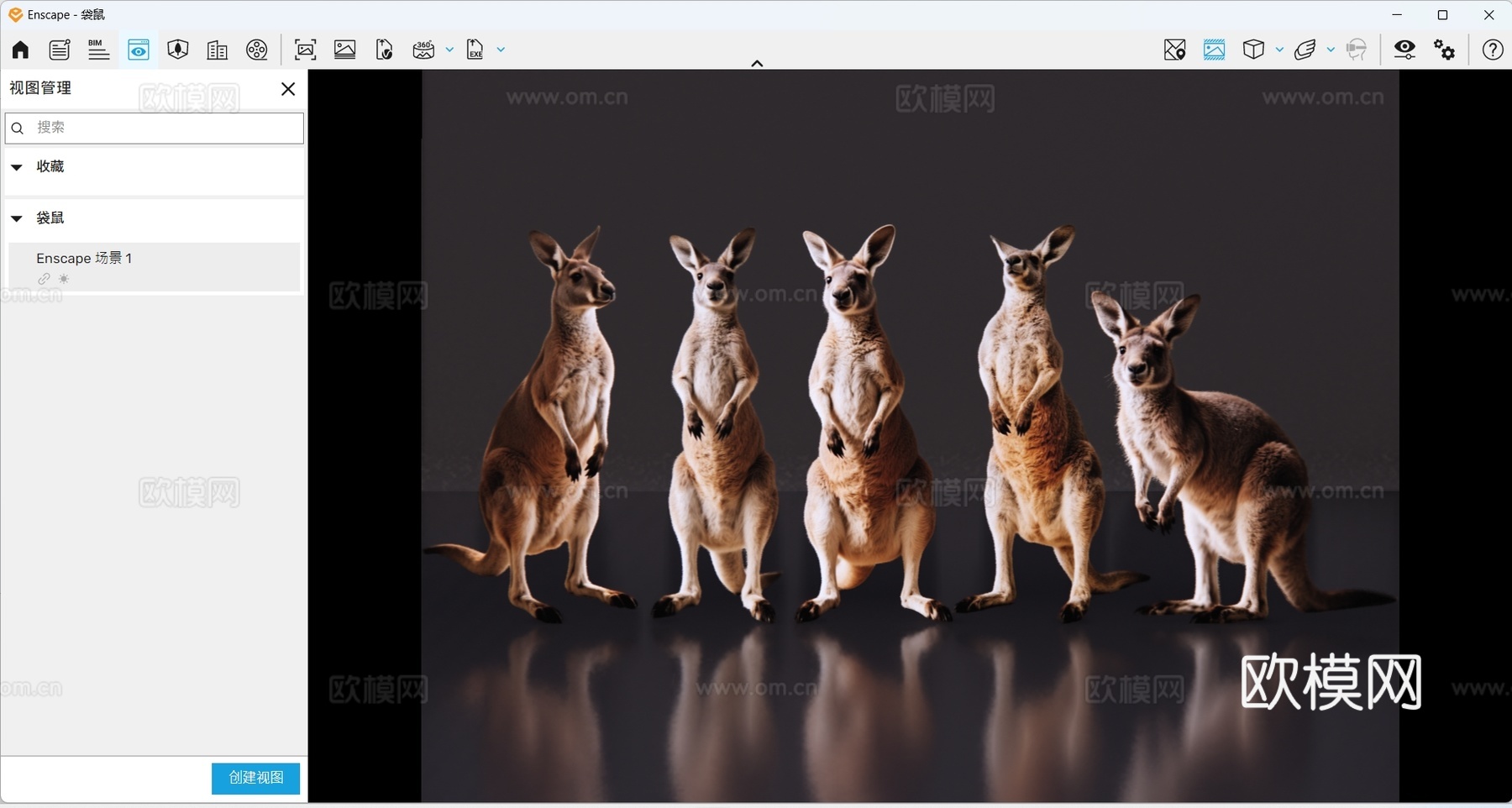Open the help question mark

tap(1493, 50)
